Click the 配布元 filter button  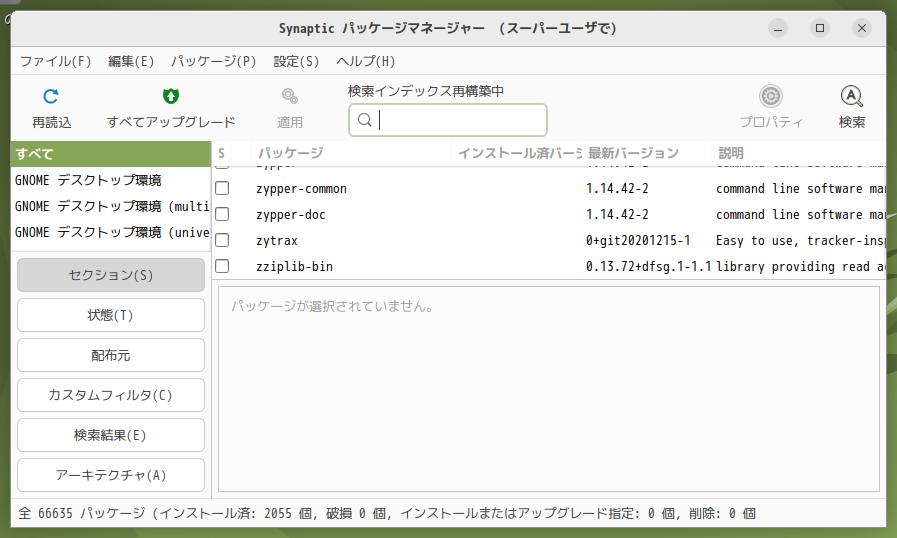(111, 355)
